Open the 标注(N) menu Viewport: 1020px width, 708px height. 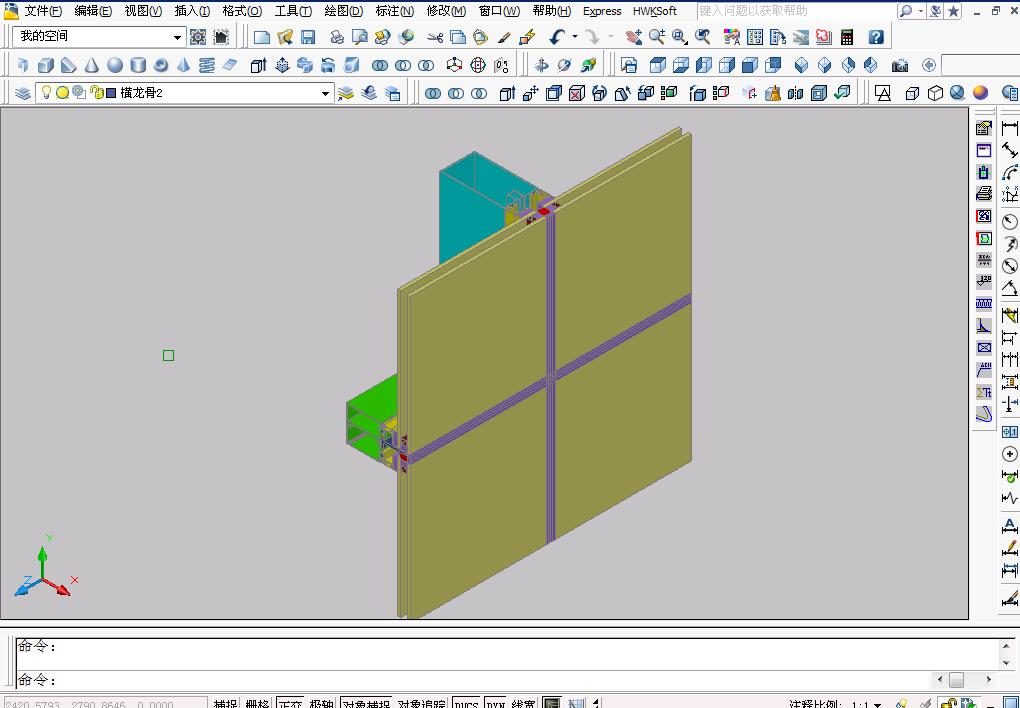[x=395, y=11]
